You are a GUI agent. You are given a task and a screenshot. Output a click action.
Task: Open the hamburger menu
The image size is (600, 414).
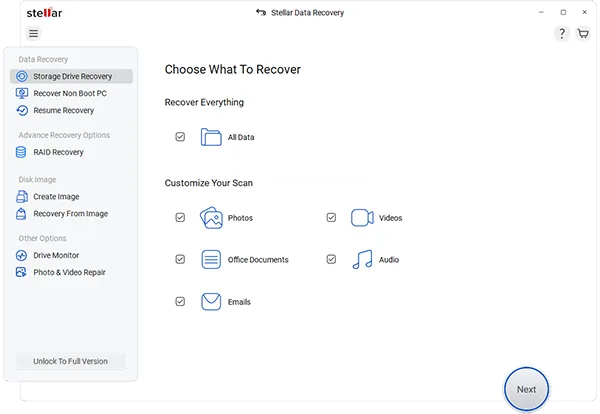click(x=34, y=33)
